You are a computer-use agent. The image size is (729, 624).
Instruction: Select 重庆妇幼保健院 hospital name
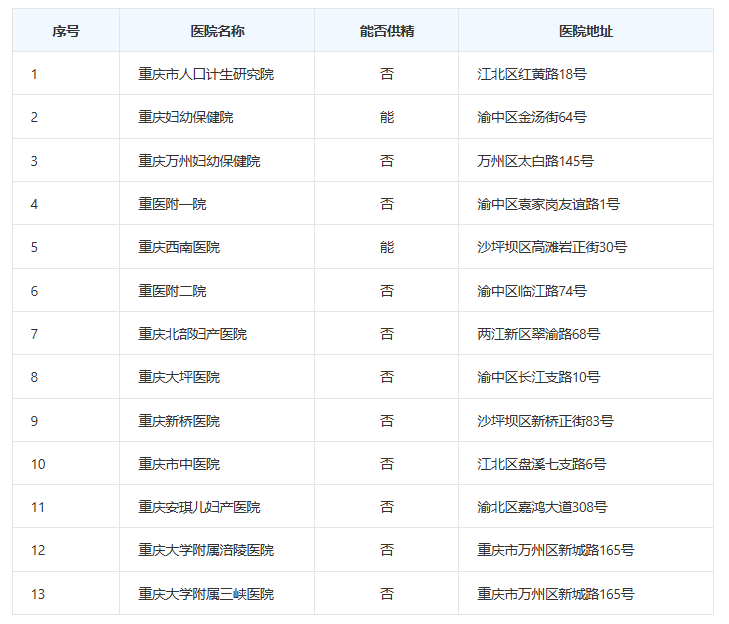tap(186, 117)
